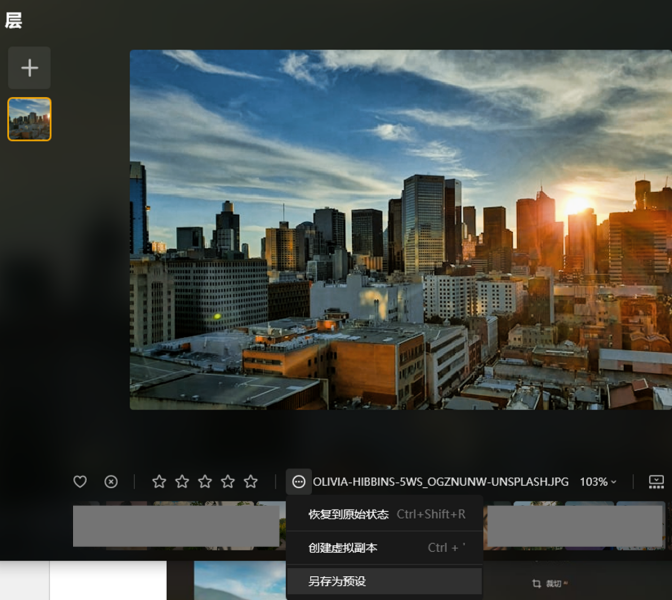Toggle the filmstrip panel icon
672x600 pixels.
(656, 482)
